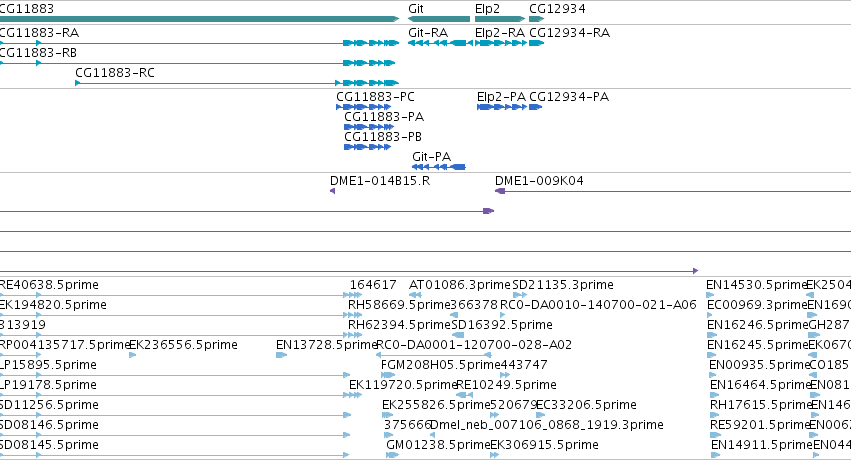Open the Elp2-RA transcript label
This screenshot has width=851, height=460.
click(x=500, y=33)
